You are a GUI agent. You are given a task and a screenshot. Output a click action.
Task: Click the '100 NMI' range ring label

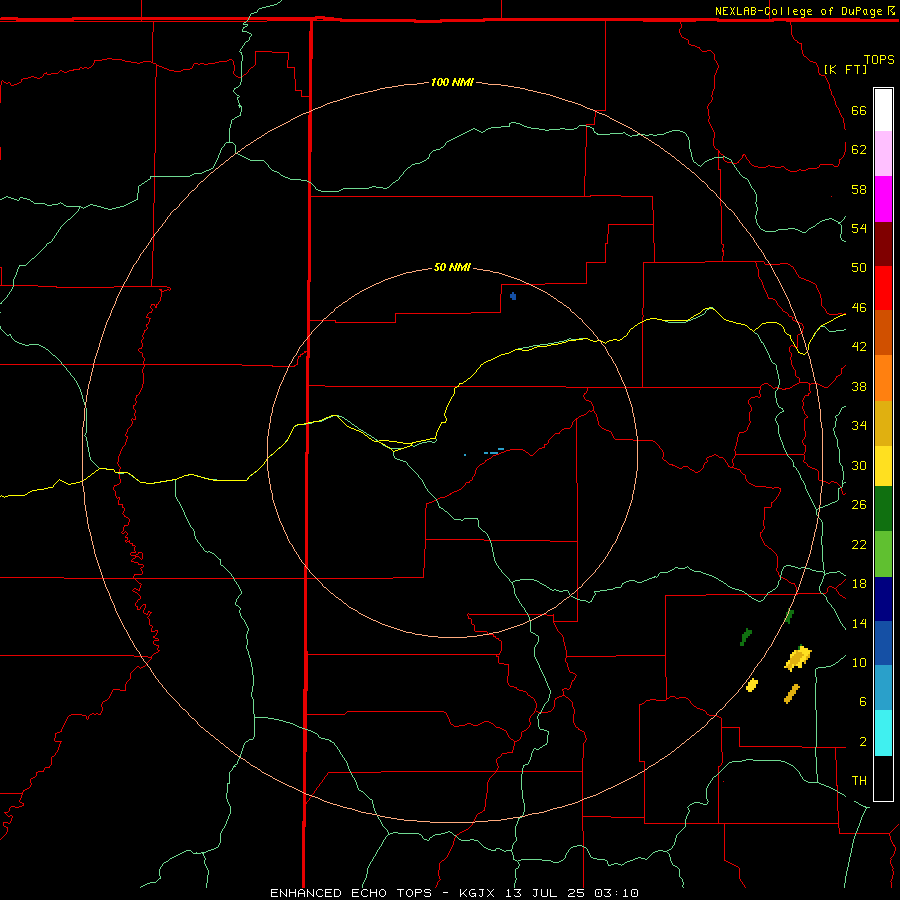pos(452,82)
